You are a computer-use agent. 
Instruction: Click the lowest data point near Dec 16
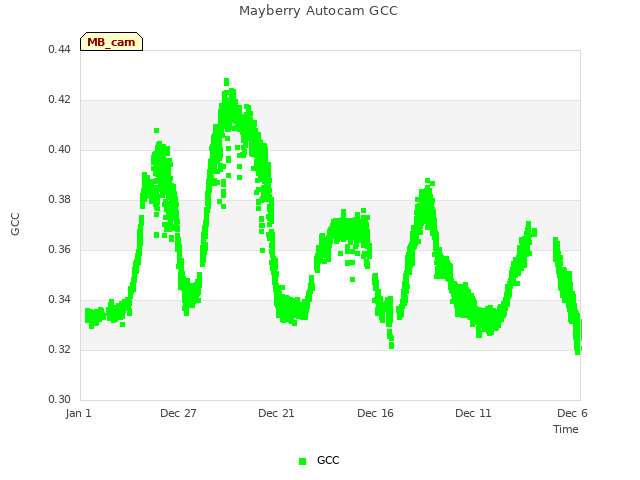pos(391,346)
